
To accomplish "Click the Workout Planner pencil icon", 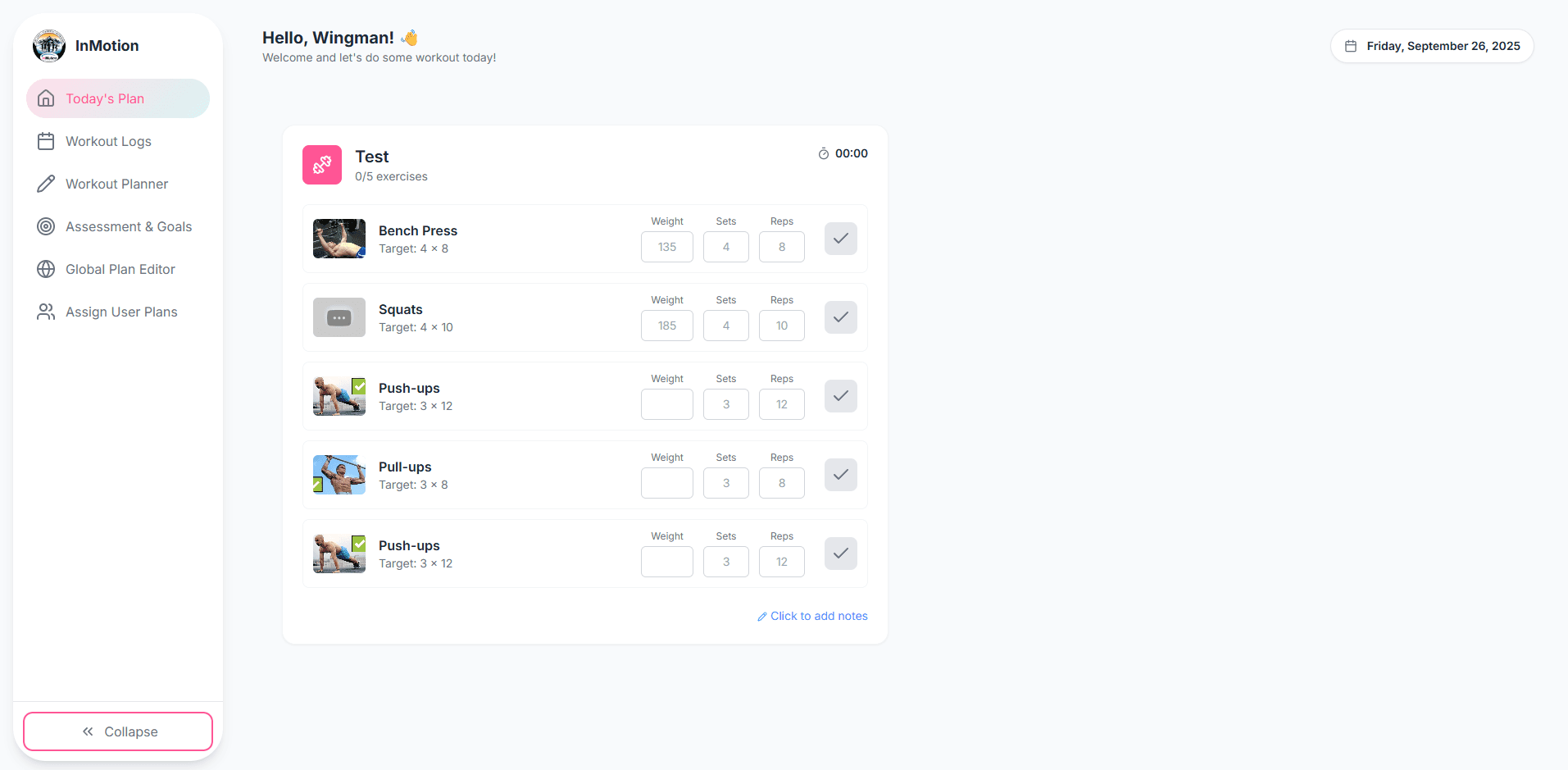I will pos(46,184).
